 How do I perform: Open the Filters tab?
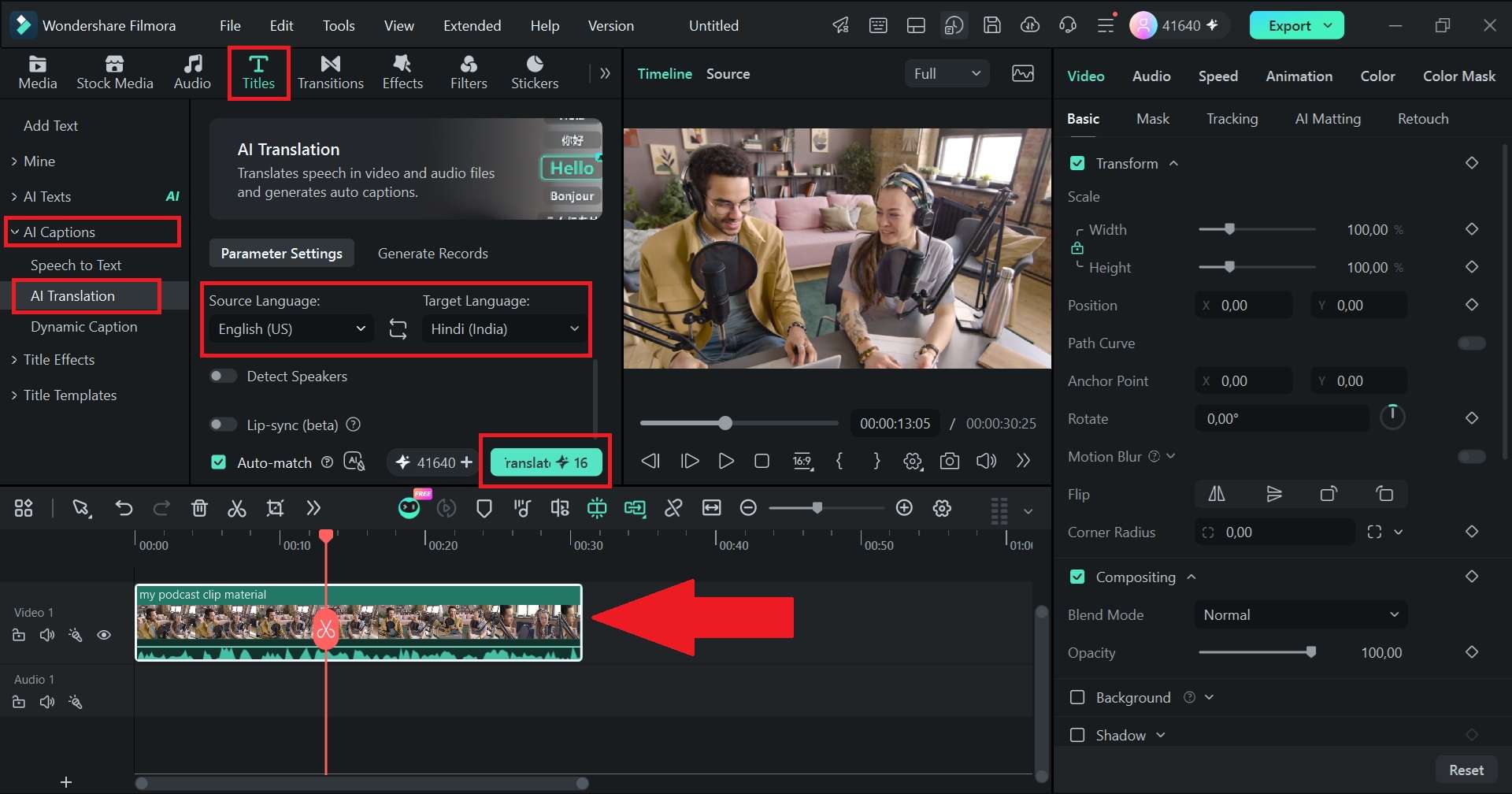point(469,72)
